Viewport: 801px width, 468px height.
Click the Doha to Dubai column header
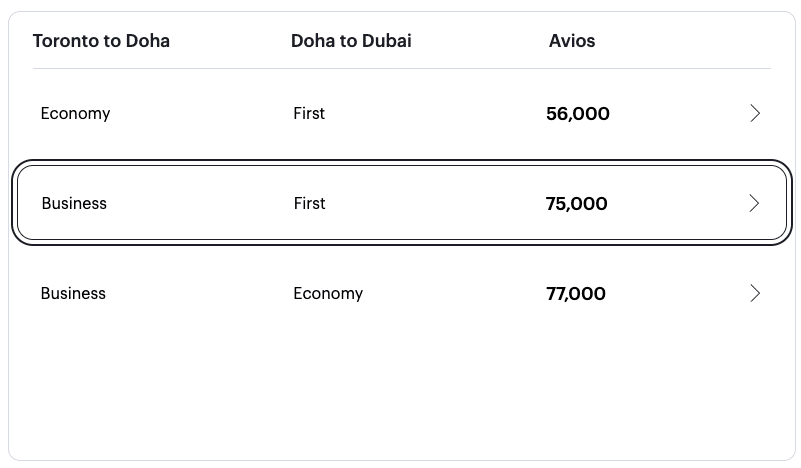pyautogui.click(x=351, y=41)
